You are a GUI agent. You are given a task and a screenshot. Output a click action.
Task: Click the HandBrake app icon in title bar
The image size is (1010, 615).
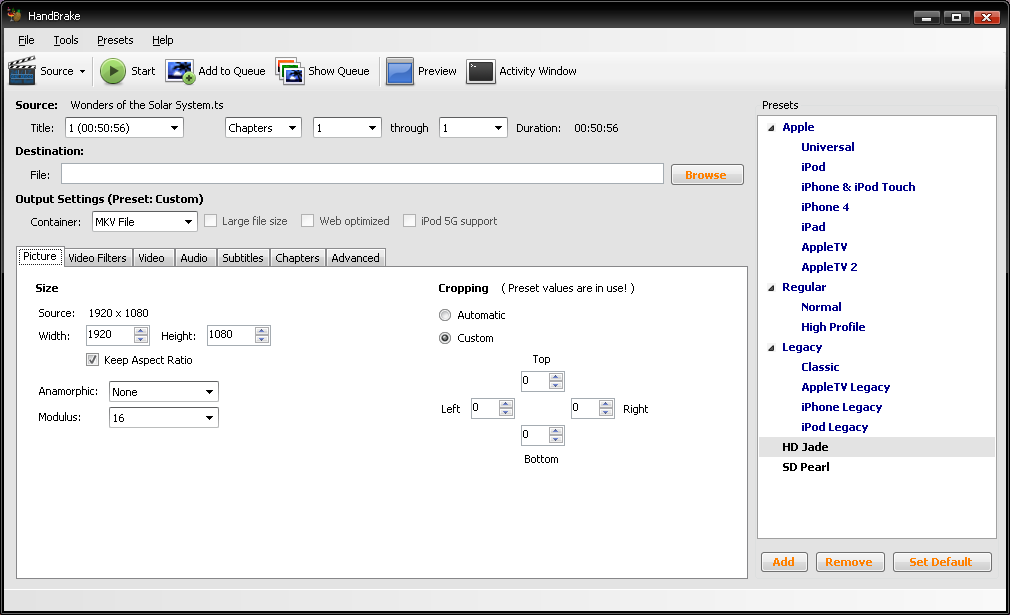click(14, 15)
